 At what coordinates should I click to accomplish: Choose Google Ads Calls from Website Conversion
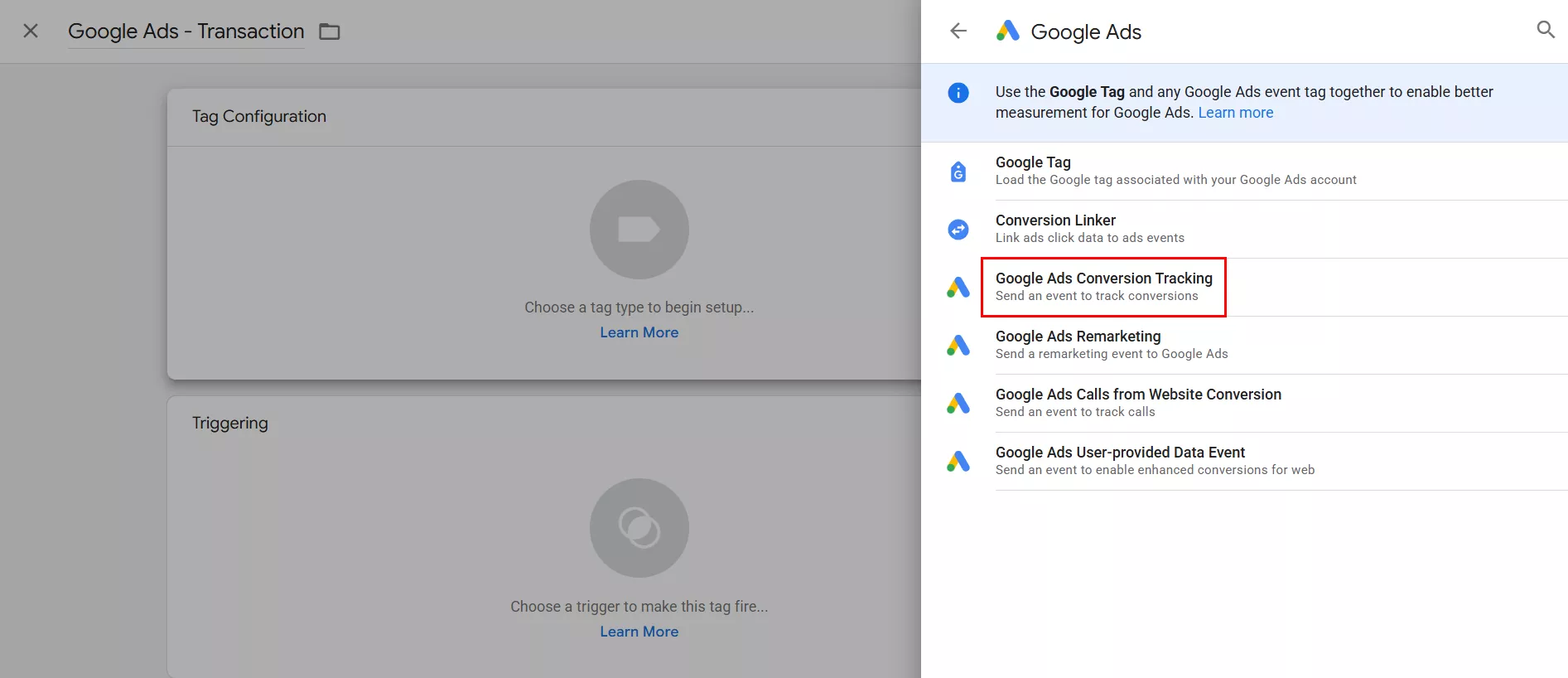1137,403
